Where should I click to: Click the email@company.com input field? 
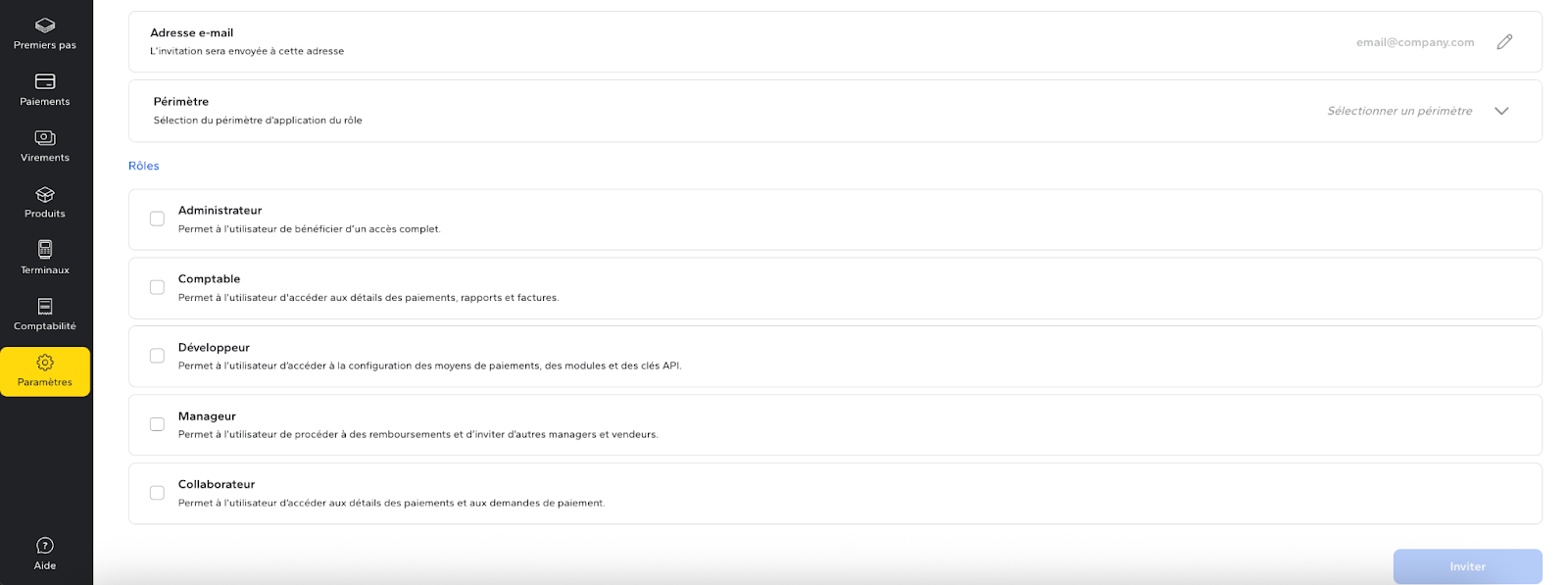point(1414,42)
